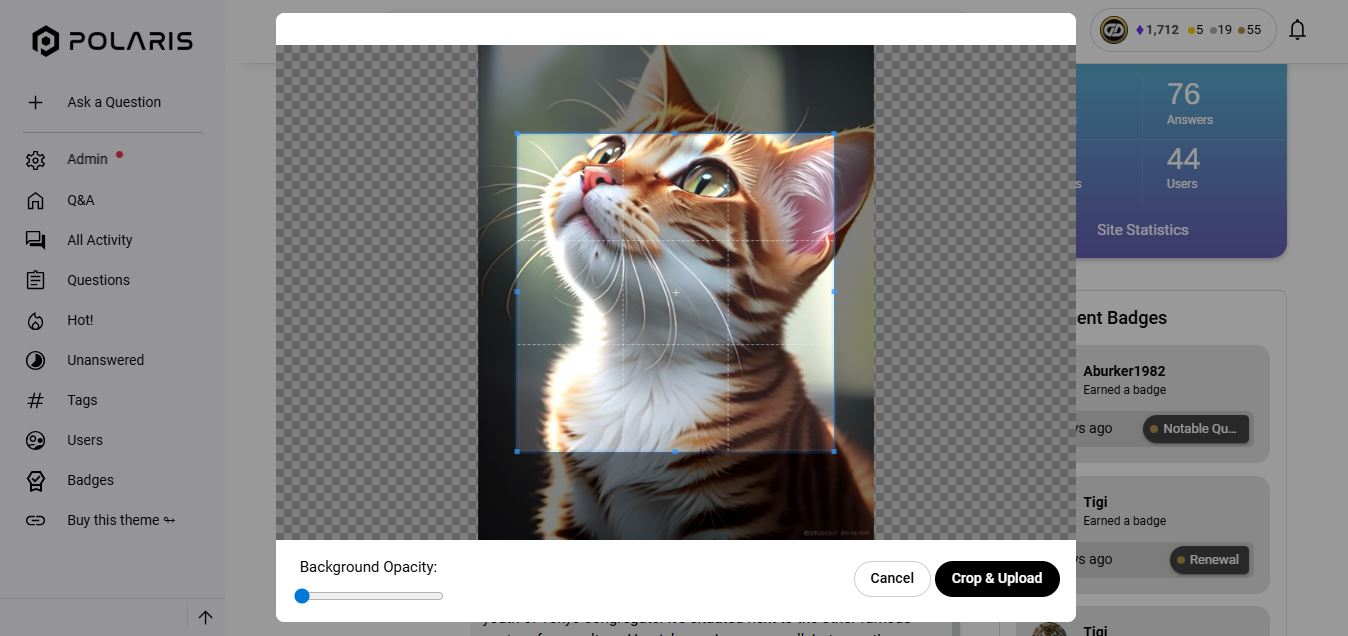This screenshot has height=636, width=1348.
Task: Open Users page
Action: click(x=85, y=440)
